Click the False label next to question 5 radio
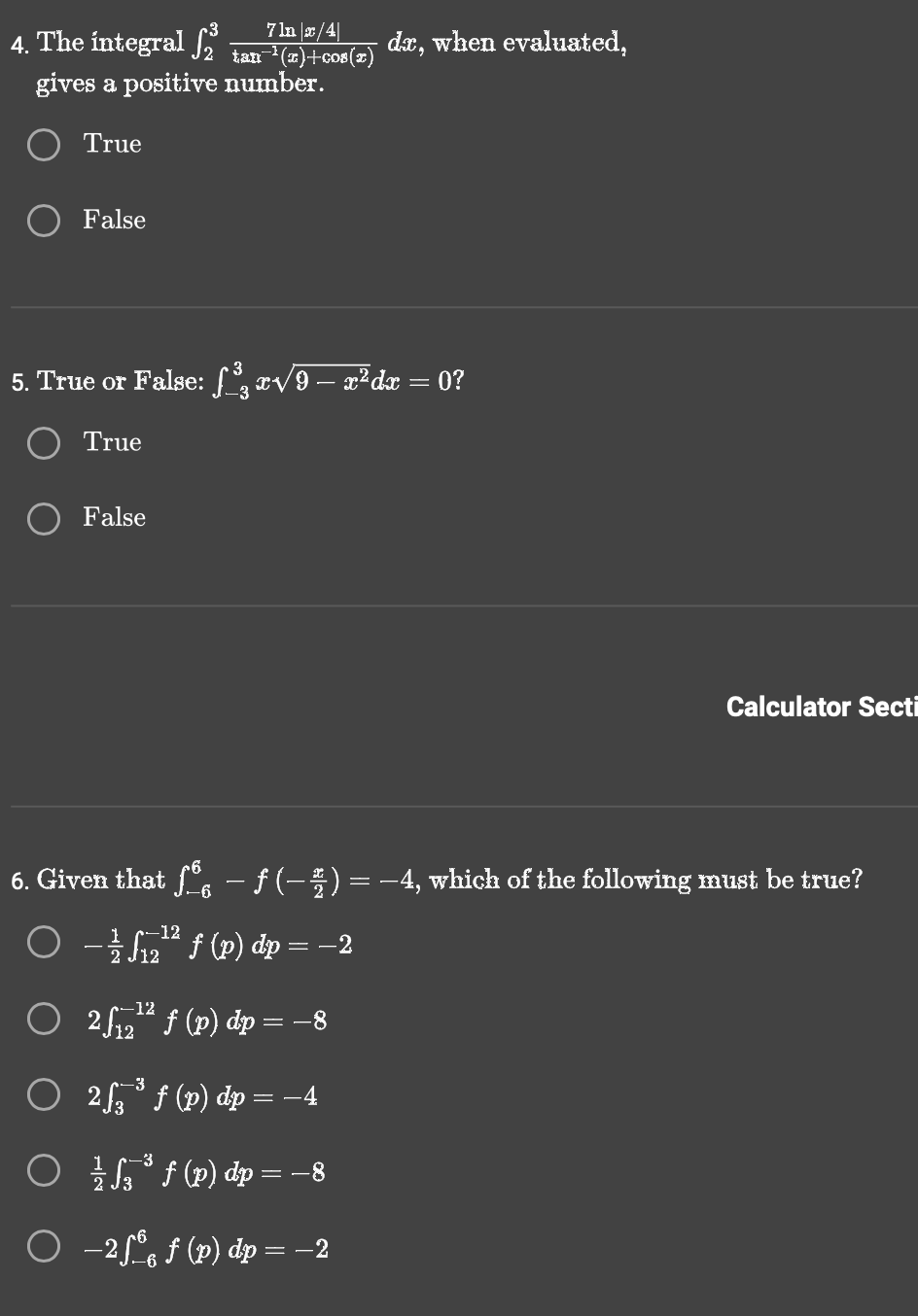 point(114,518)
